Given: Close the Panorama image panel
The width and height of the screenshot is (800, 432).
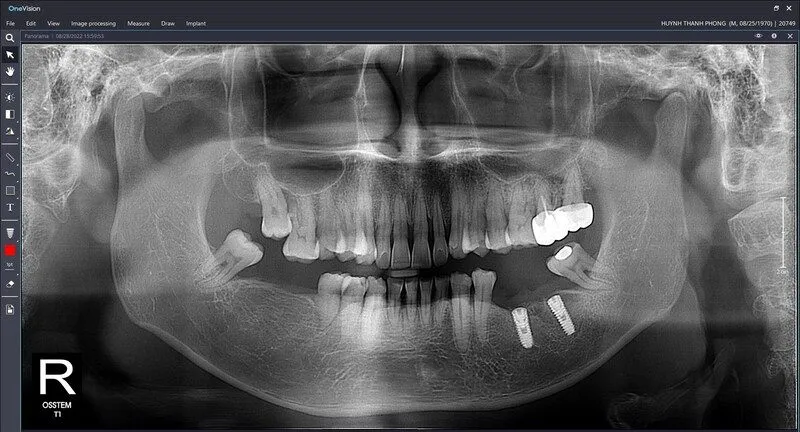Looking at the screenshot, I should [789, 36].
